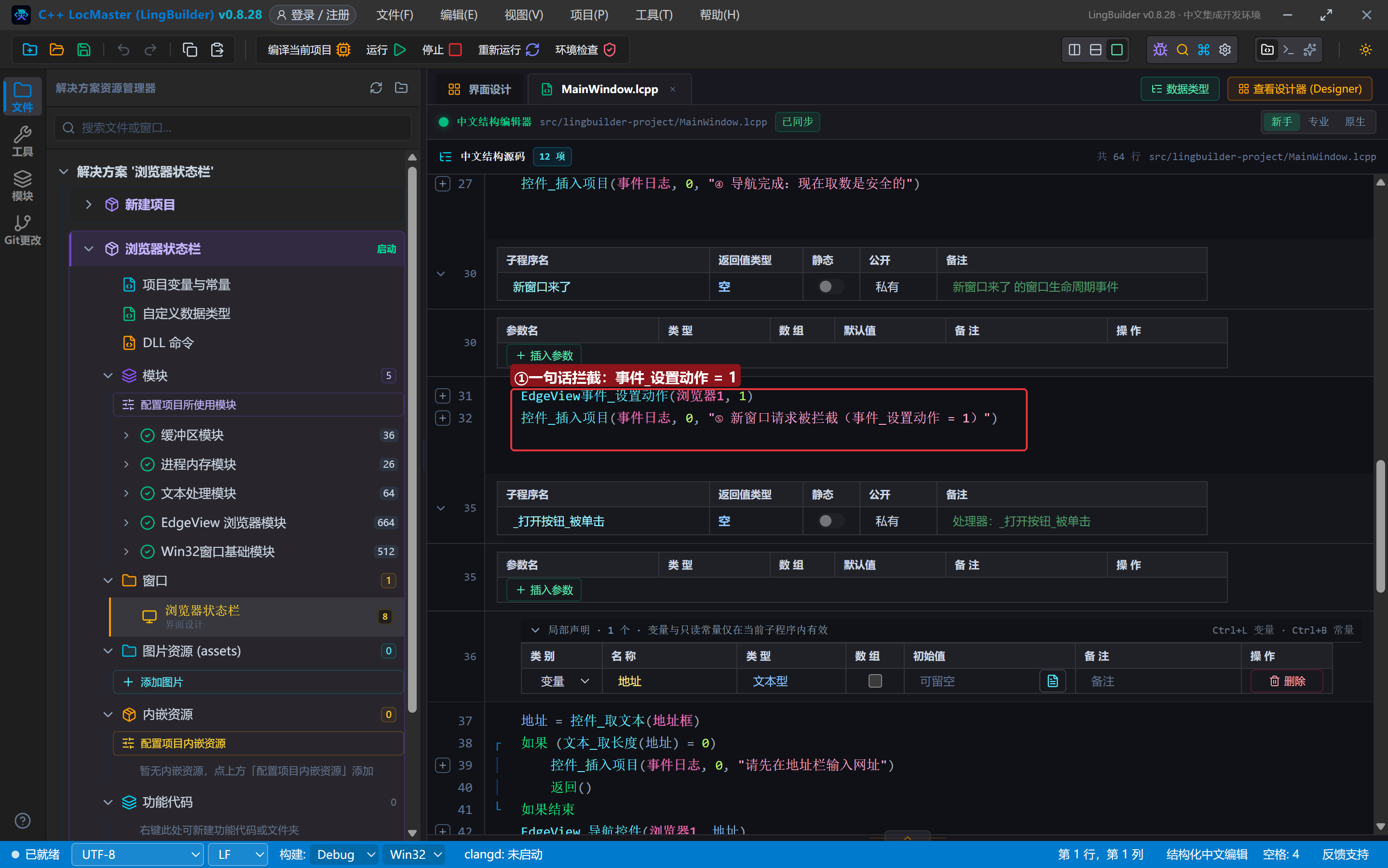Viewport: 1388px width, 868px height.
Task: Expand the EdgeView 浏览器模块 tree node
Action: point(126,522)
